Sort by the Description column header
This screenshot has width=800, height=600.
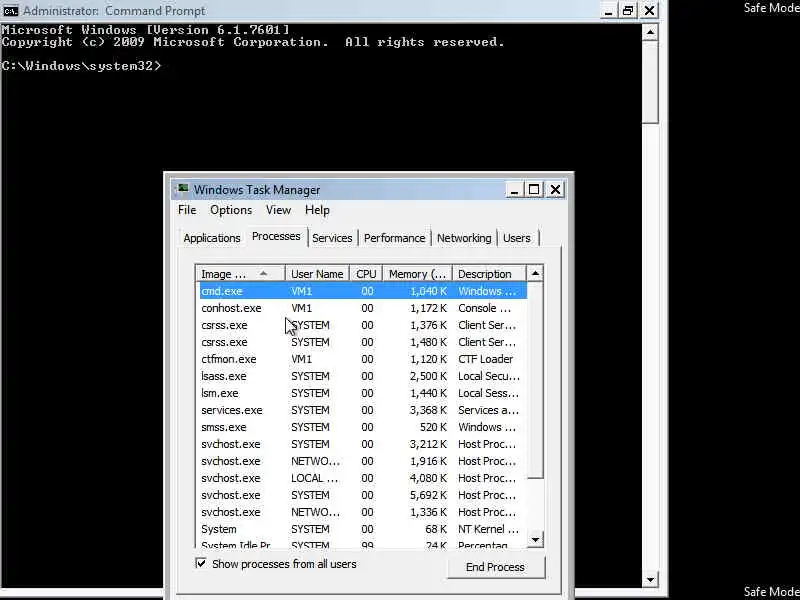[489, 274]
